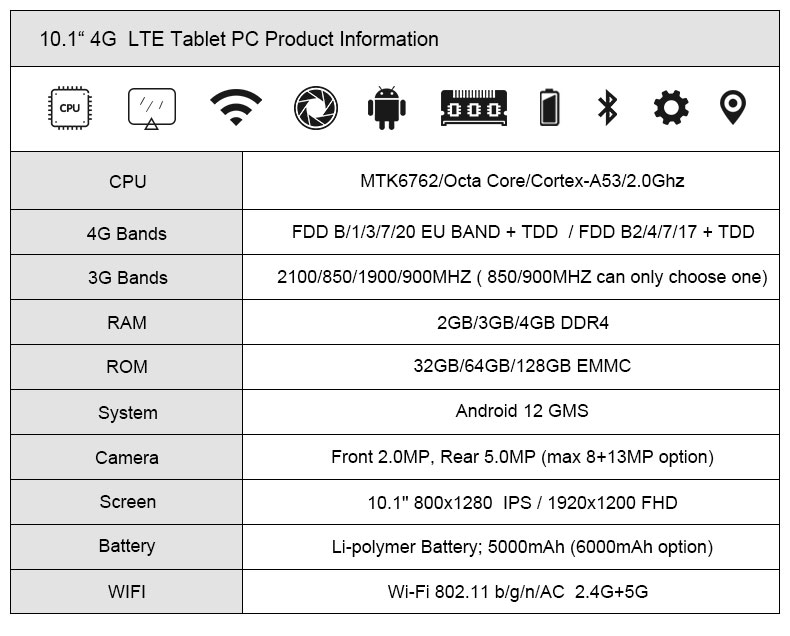Select the Android 12 GMS value
The image size is (790, 636).
tap(522, 411)
